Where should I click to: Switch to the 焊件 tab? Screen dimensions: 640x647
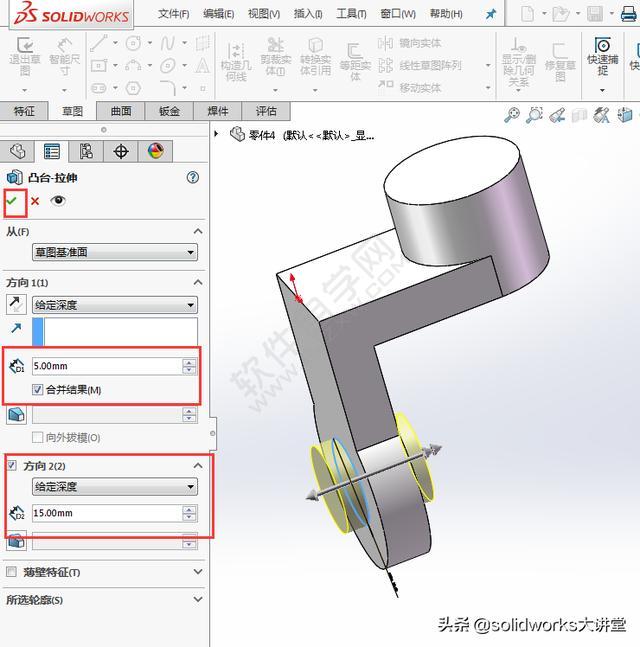click(217, 111)
